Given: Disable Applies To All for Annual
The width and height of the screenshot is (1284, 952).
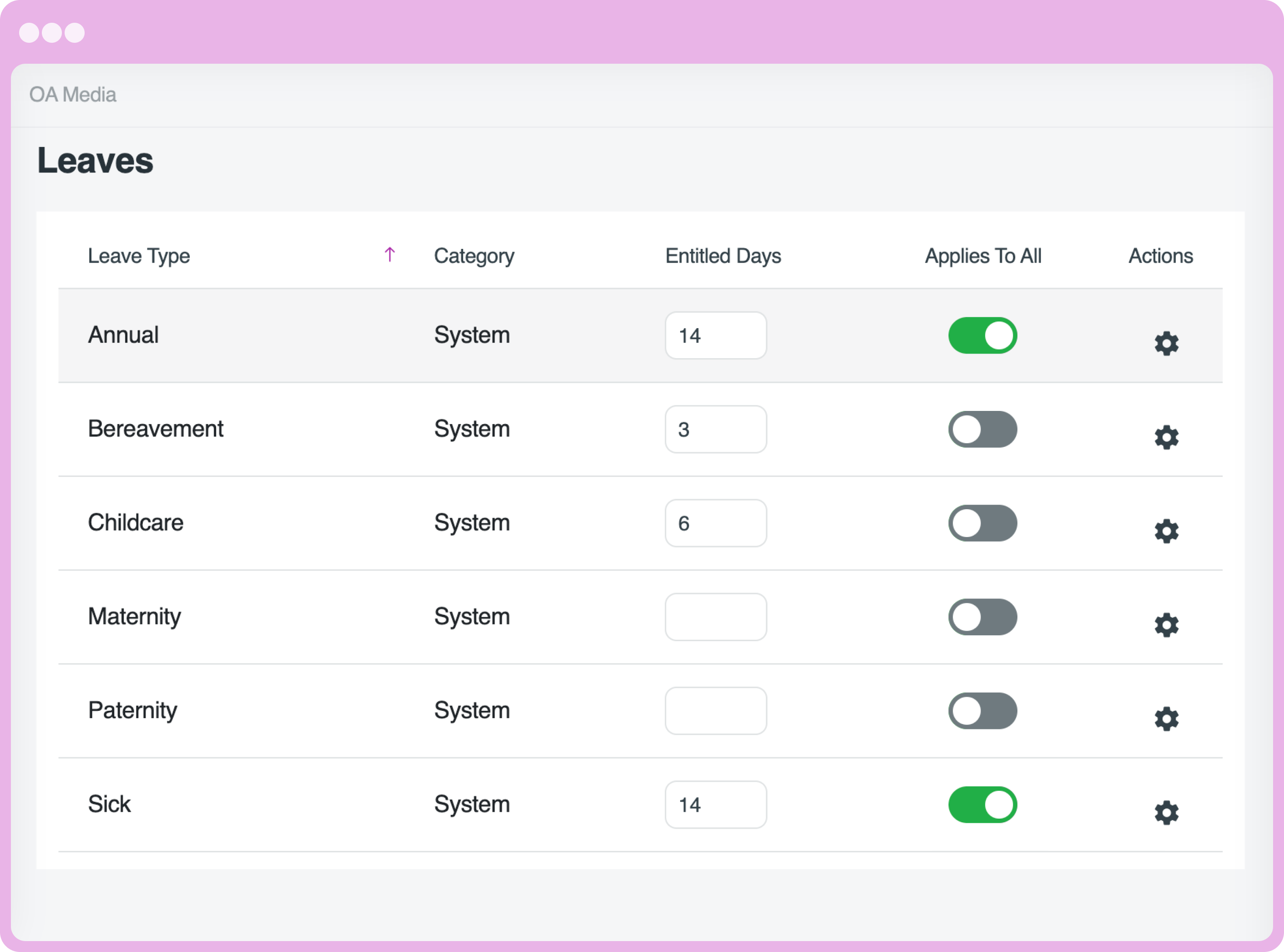Looking at the screenshot, I should [982, 335].
